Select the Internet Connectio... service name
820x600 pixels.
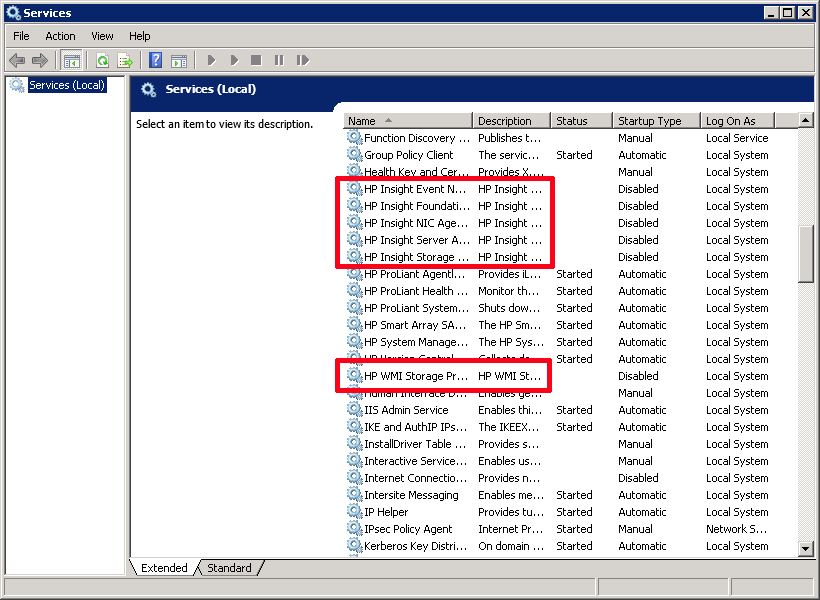point(415,478)
